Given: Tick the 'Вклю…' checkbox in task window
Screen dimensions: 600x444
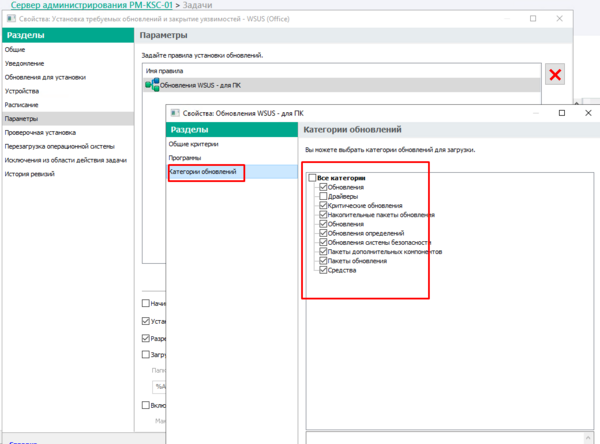Looking at the screenshot, I should pos(146,405).
